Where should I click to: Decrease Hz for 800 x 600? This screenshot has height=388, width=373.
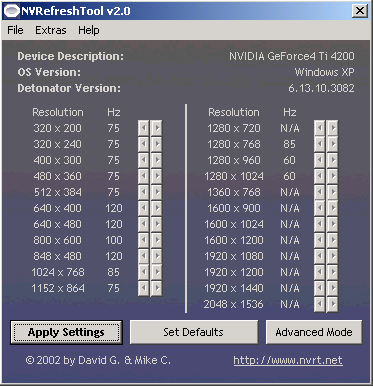[x=144, y=240]
